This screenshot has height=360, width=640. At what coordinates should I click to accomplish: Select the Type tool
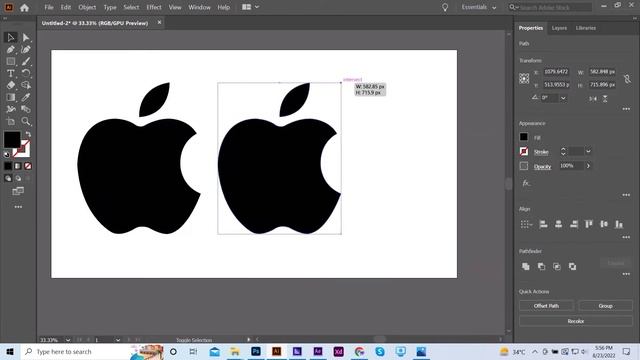tap(11, 73)
